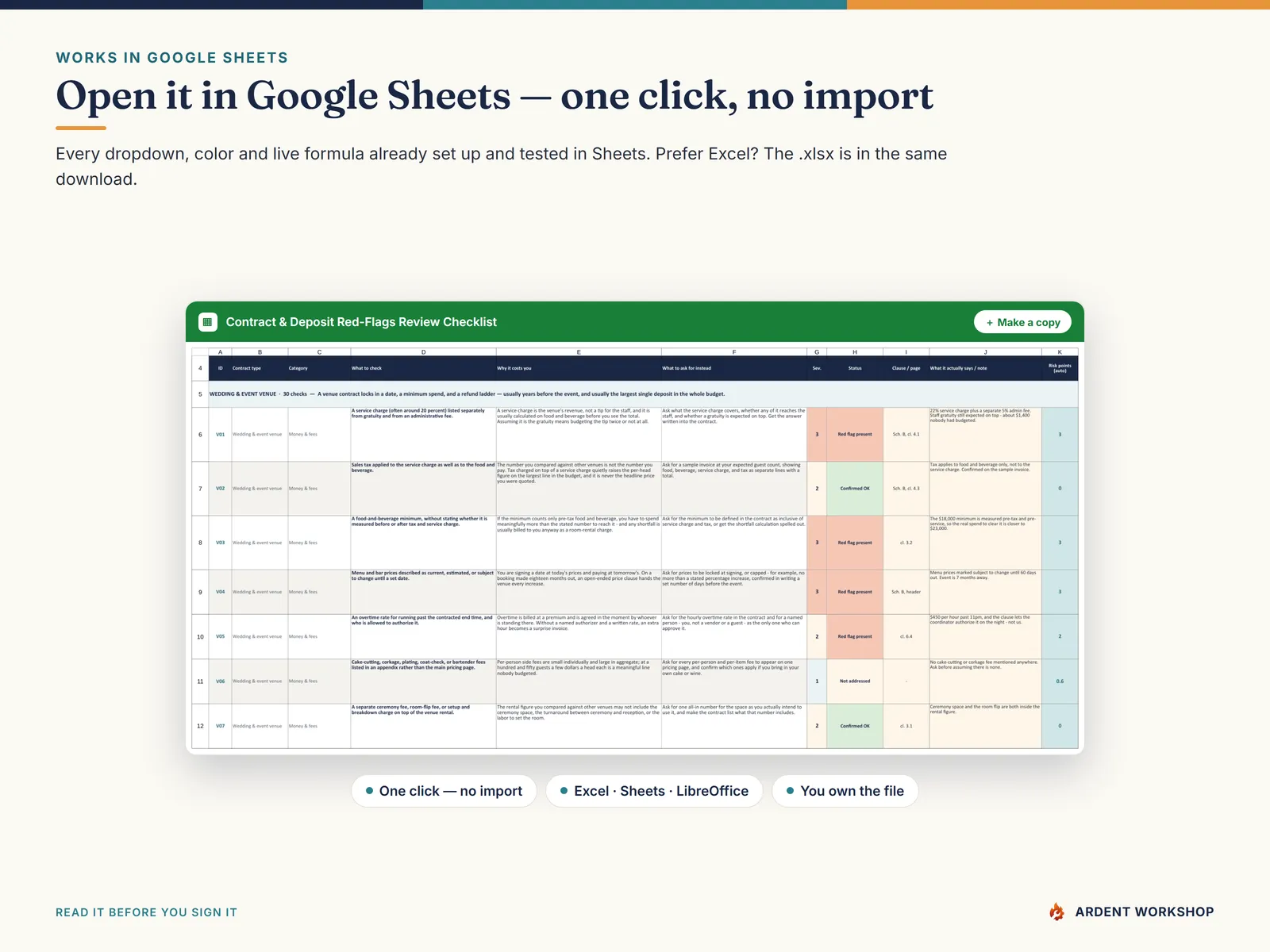Click ID cell V01
Viewport: 1270px width, 952px height.
tap(220, 435)
